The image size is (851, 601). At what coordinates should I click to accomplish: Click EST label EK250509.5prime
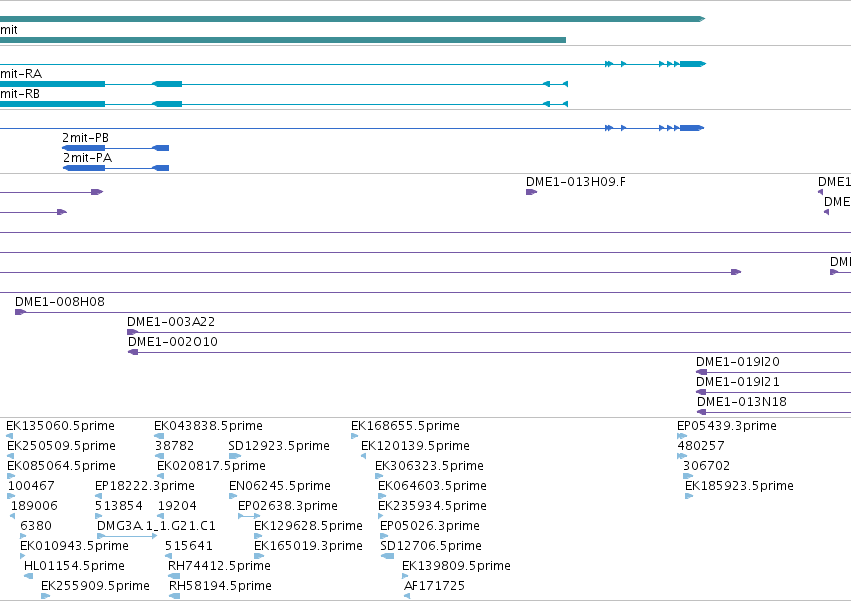click(x=61, y=446)
